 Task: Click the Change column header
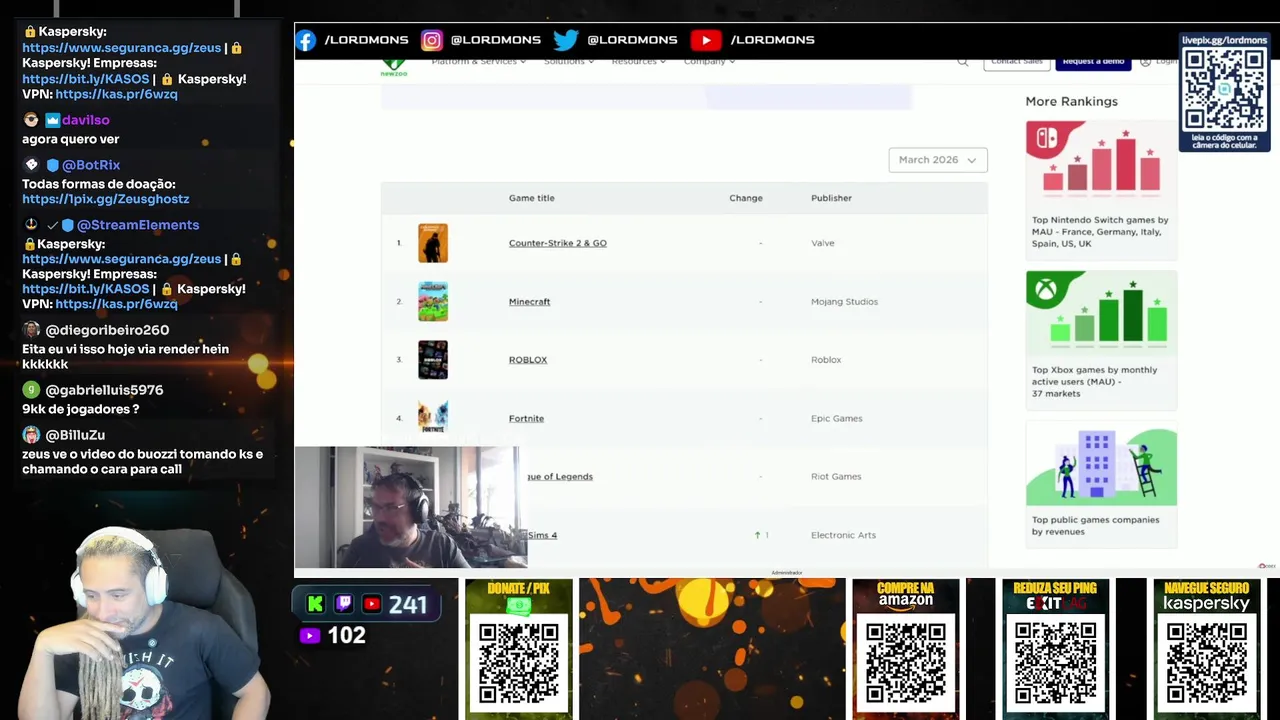click(746, 198)
